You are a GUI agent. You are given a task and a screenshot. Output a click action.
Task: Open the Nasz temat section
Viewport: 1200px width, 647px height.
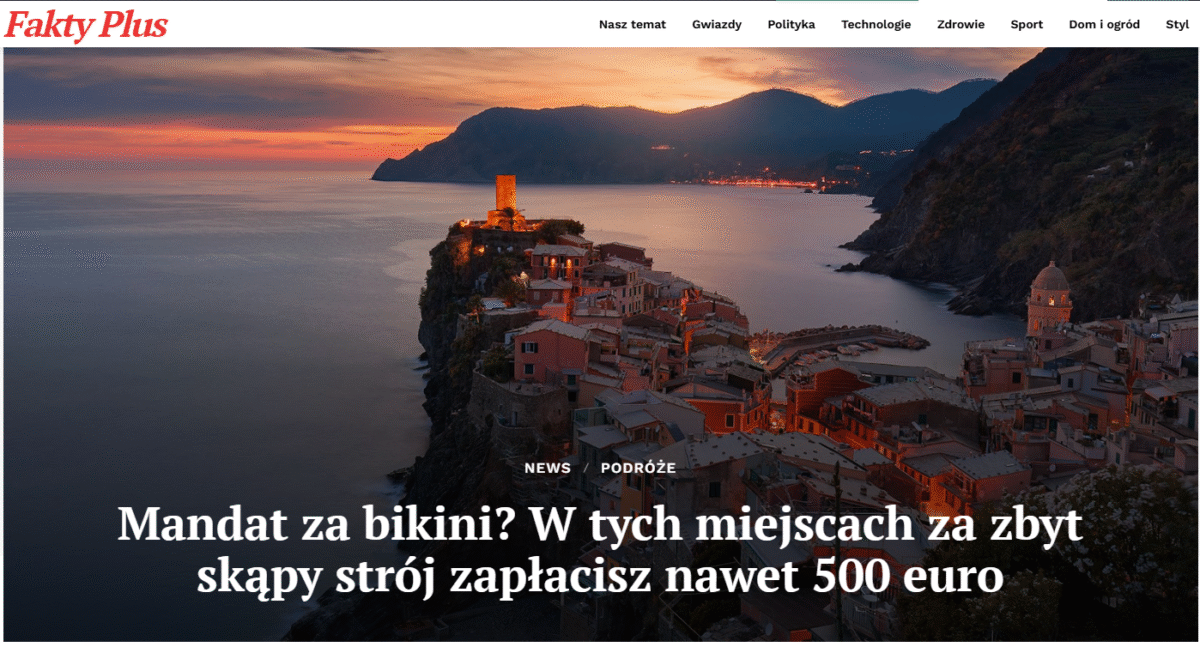pyautogui.click(x=632, y=25)
